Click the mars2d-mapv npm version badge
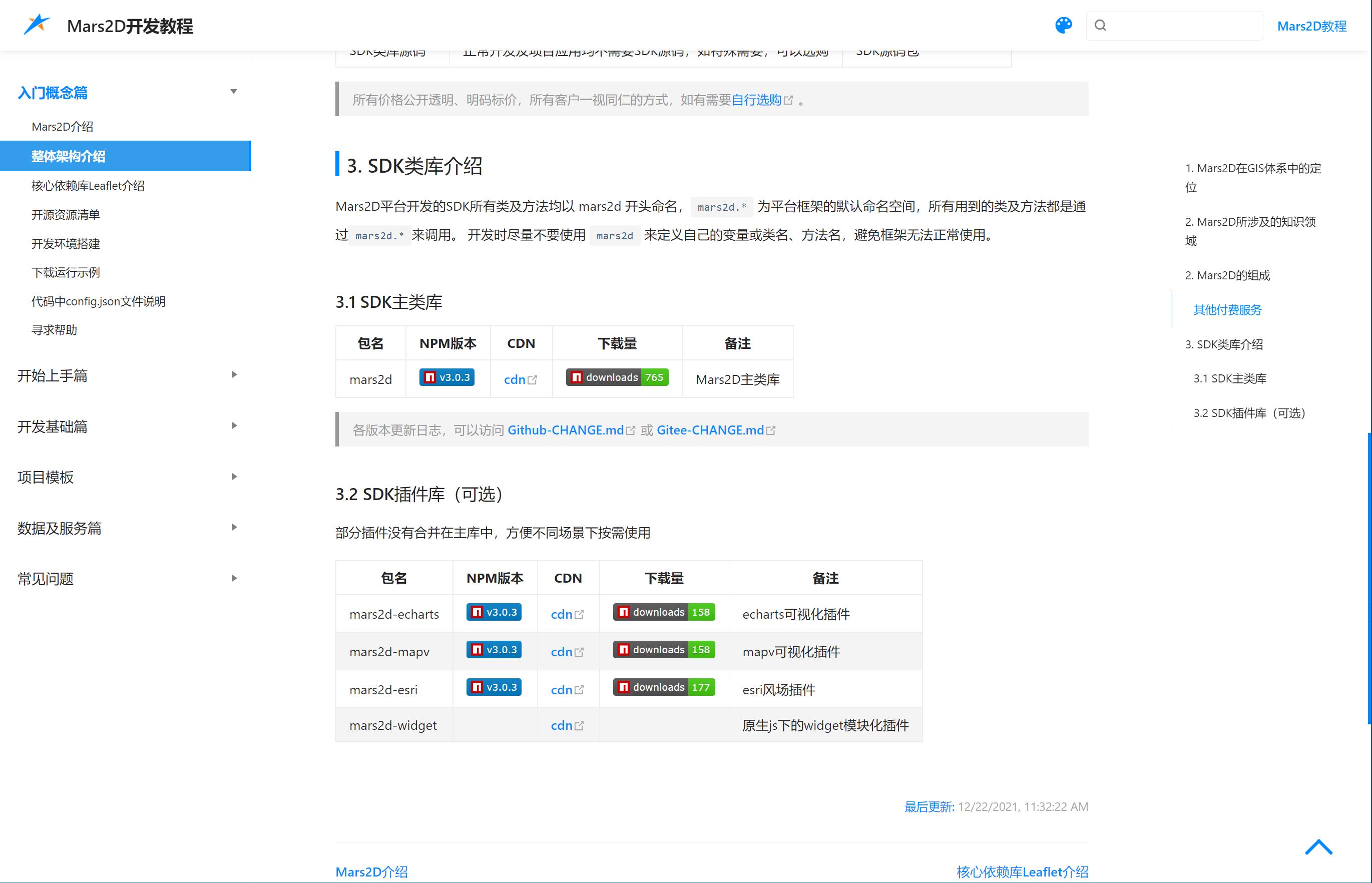 pyautogui.click(x=494, y=650)
